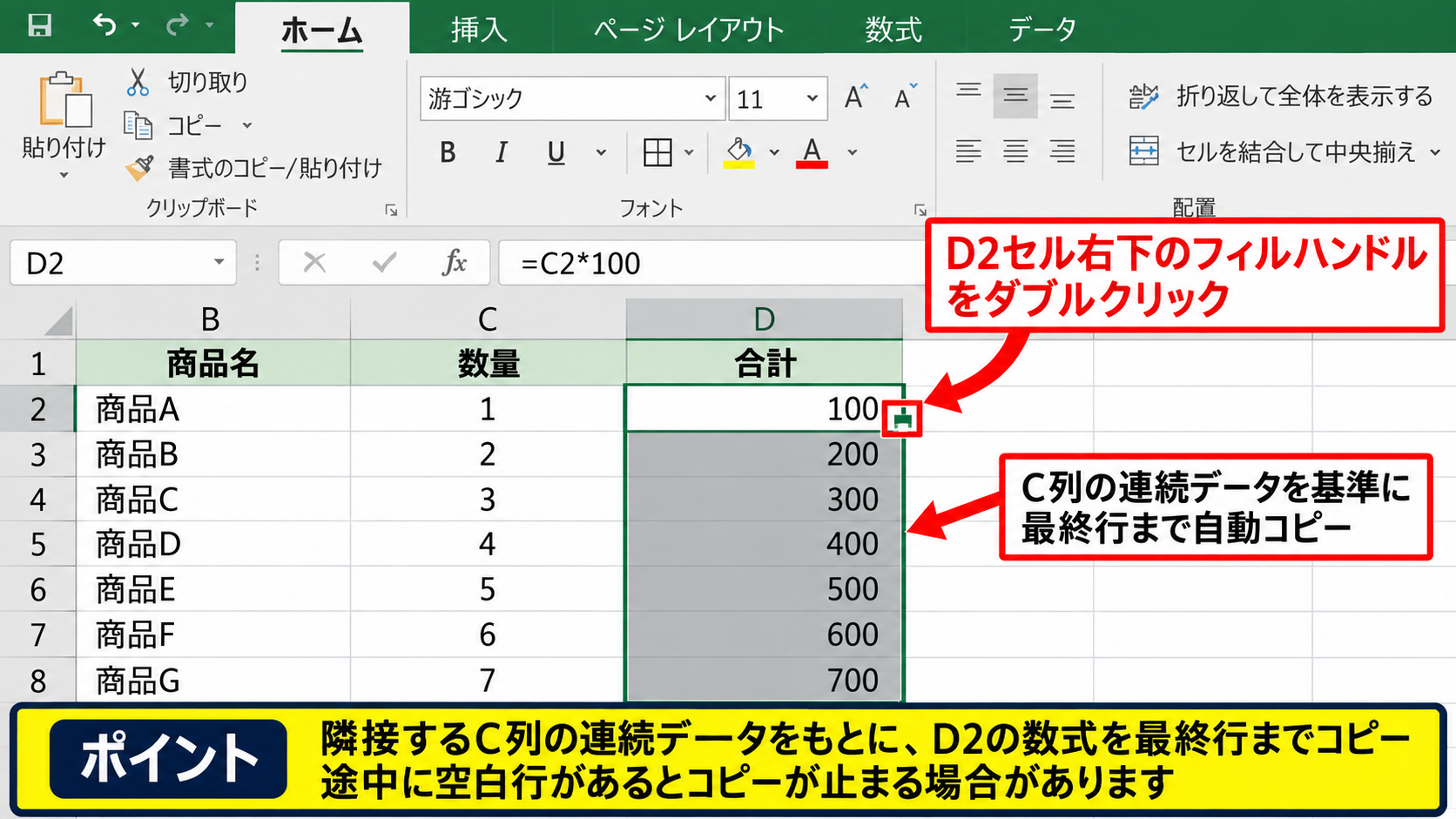Click the 折り返して全体を表示する wrap text button
This screenshot has width=1456, height=819.
point(1280,96)
